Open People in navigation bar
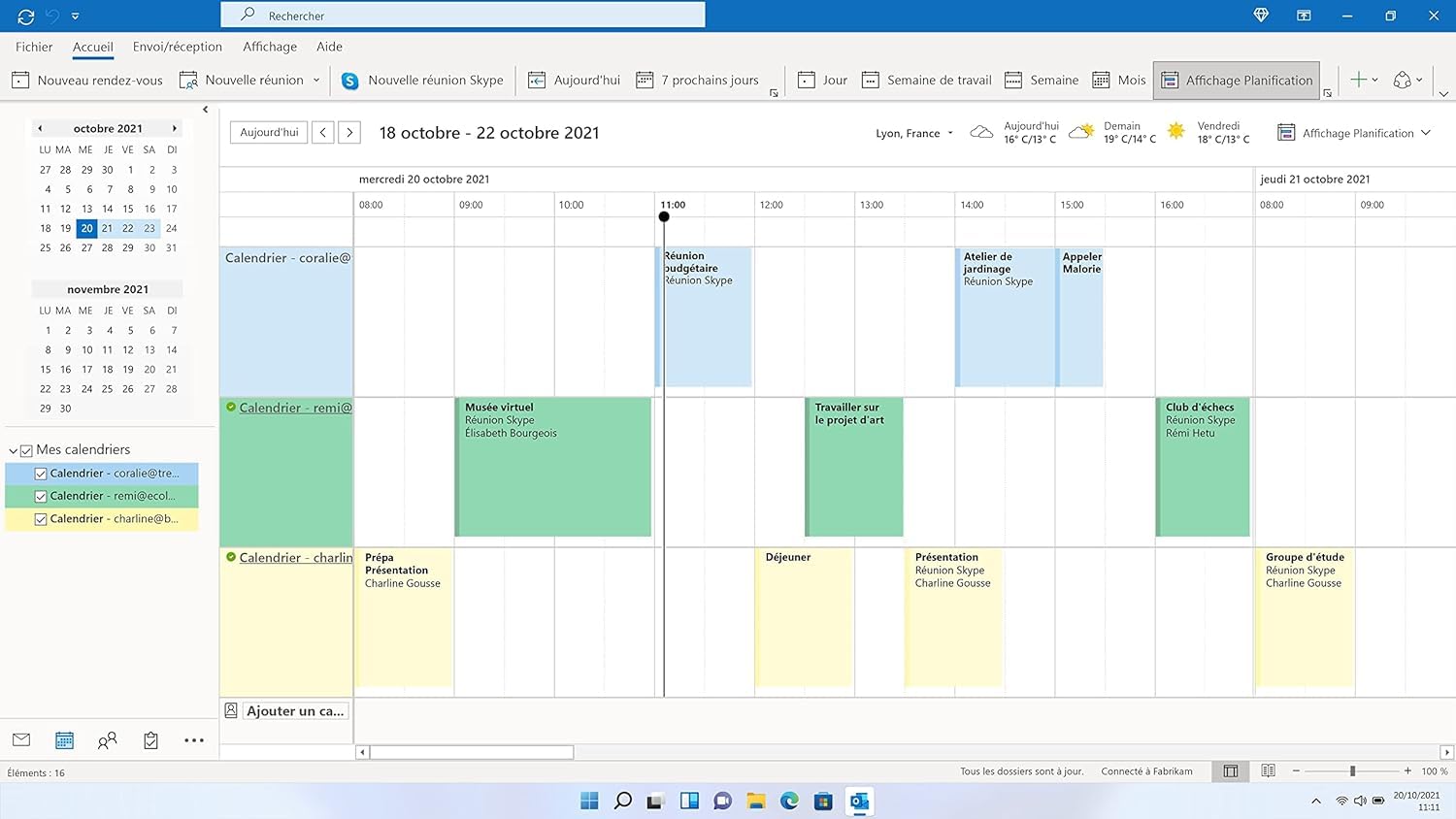The height and width of the screenshot is (819, 1456). [107, 740]
